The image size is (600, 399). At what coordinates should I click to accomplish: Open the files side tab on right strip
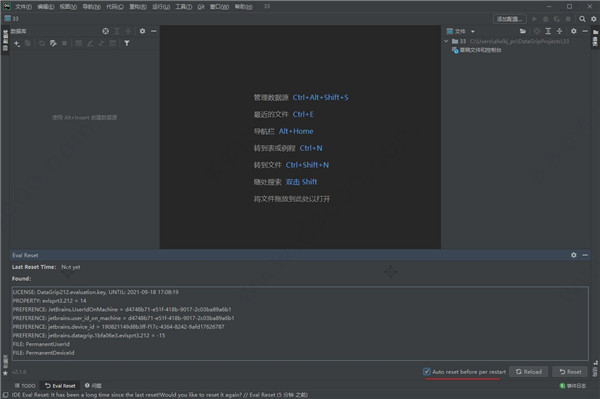click(x=595, y=39)
